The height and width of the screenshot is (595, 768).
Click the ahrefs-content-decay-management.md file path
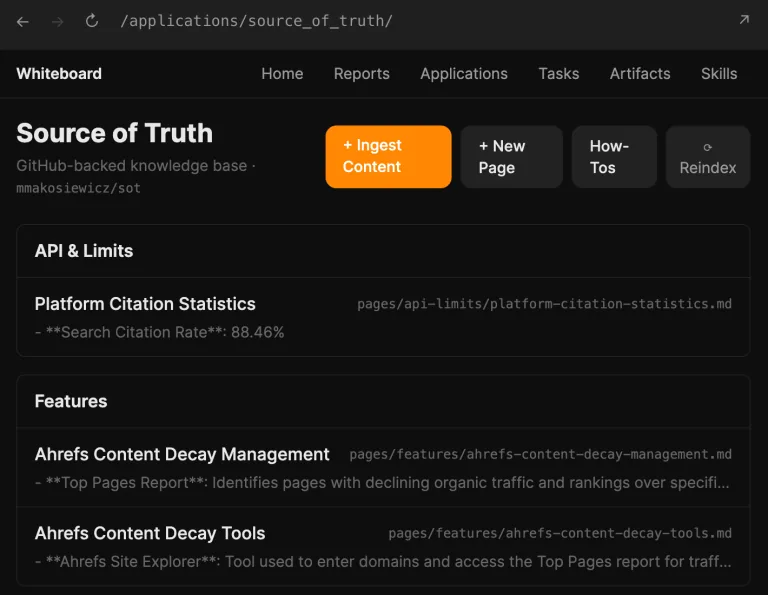coord(541,454)
